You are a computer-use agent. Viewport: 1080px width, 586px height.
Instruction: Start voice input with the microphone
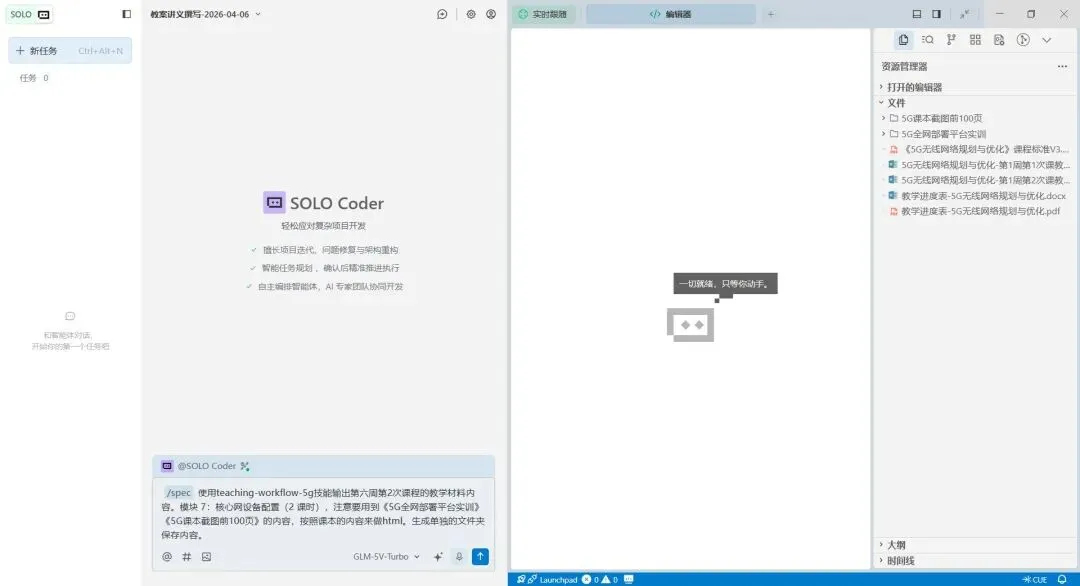[459, 556]
